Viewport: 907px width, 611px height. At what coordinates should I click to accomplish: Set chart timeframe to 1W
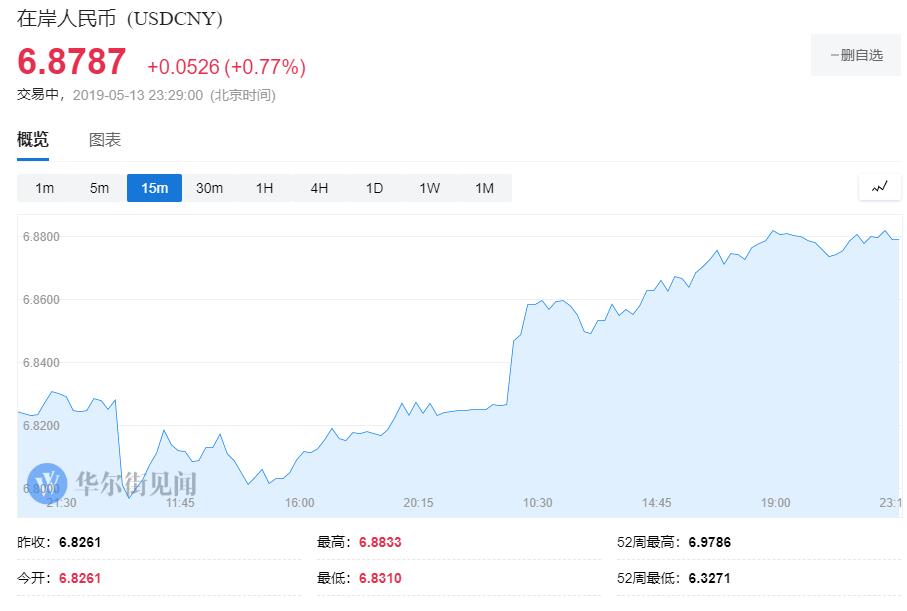click(x=429, y=188)
